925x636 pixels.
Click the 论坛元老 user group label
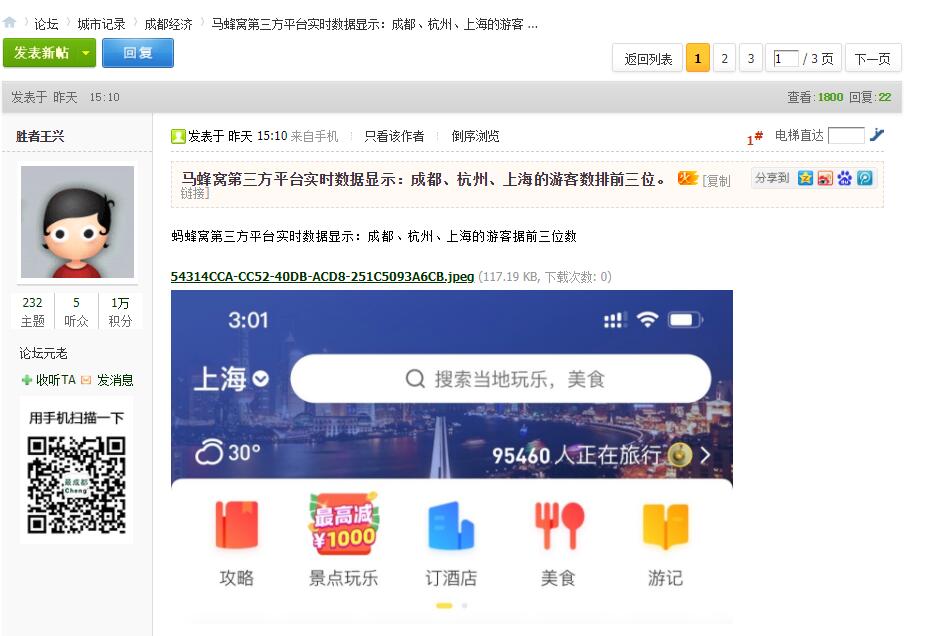[43, 353]
